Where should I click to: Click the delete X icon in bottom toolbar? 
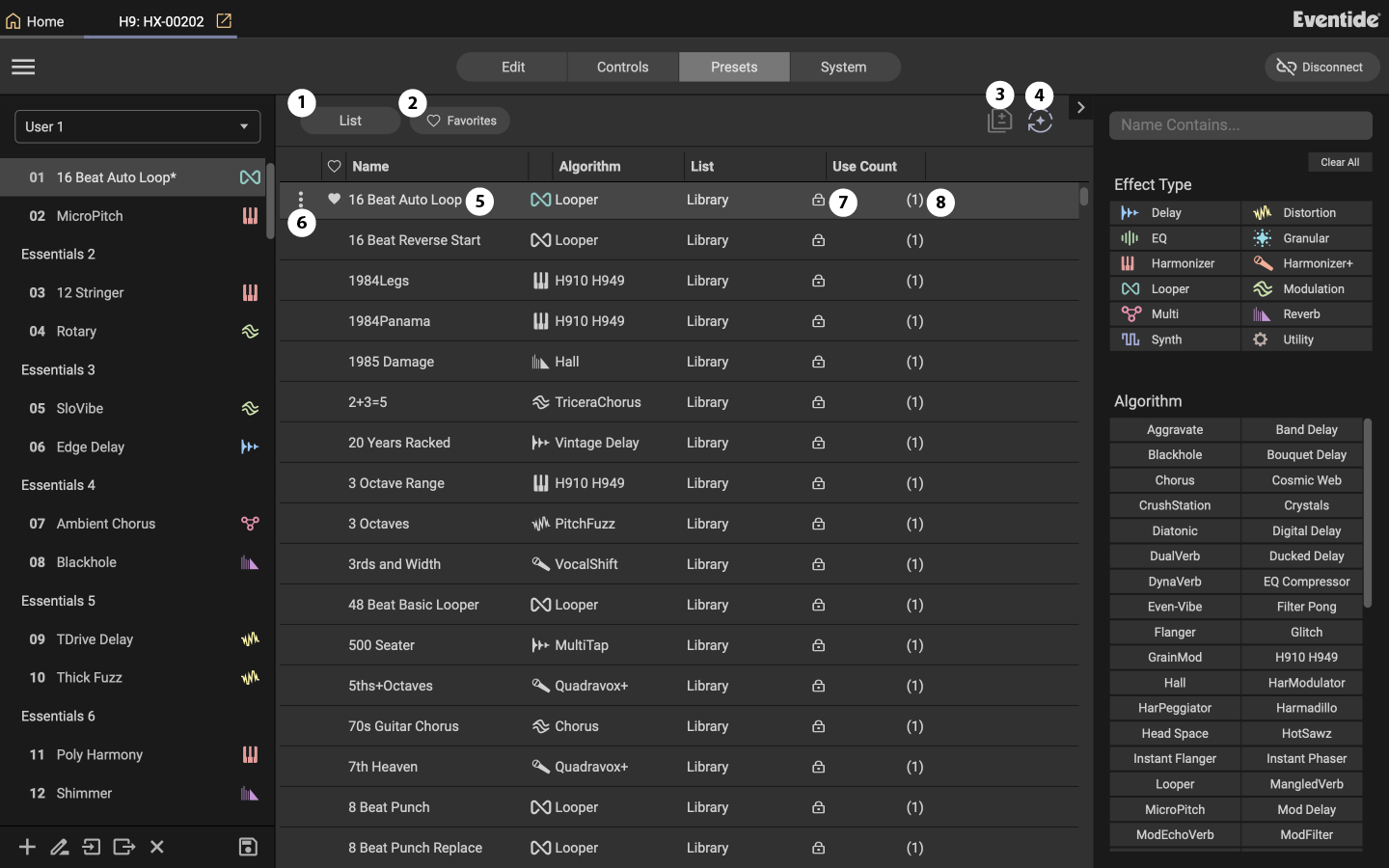coord(157,847)
